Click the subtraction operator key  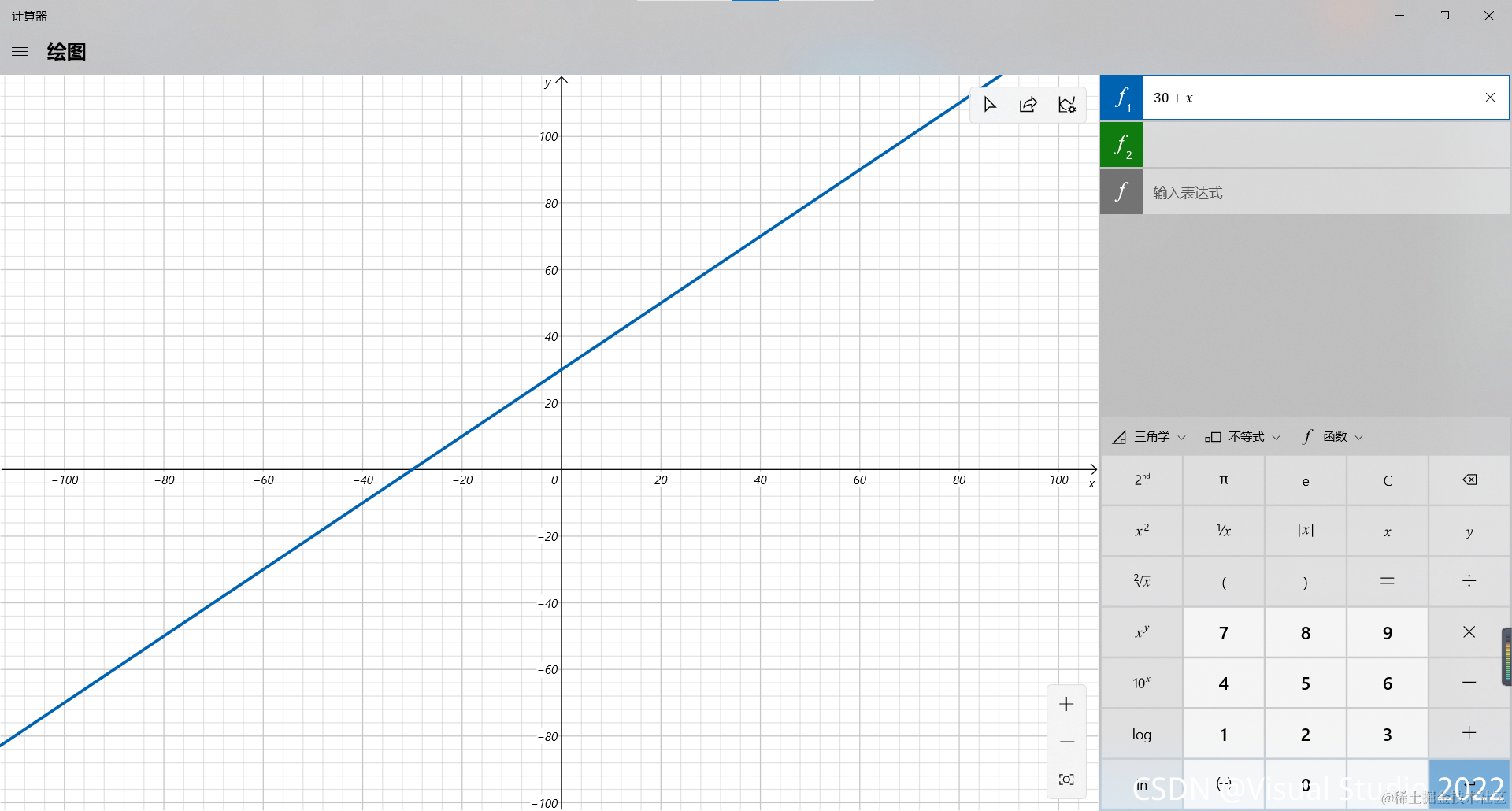[1469, 683]
